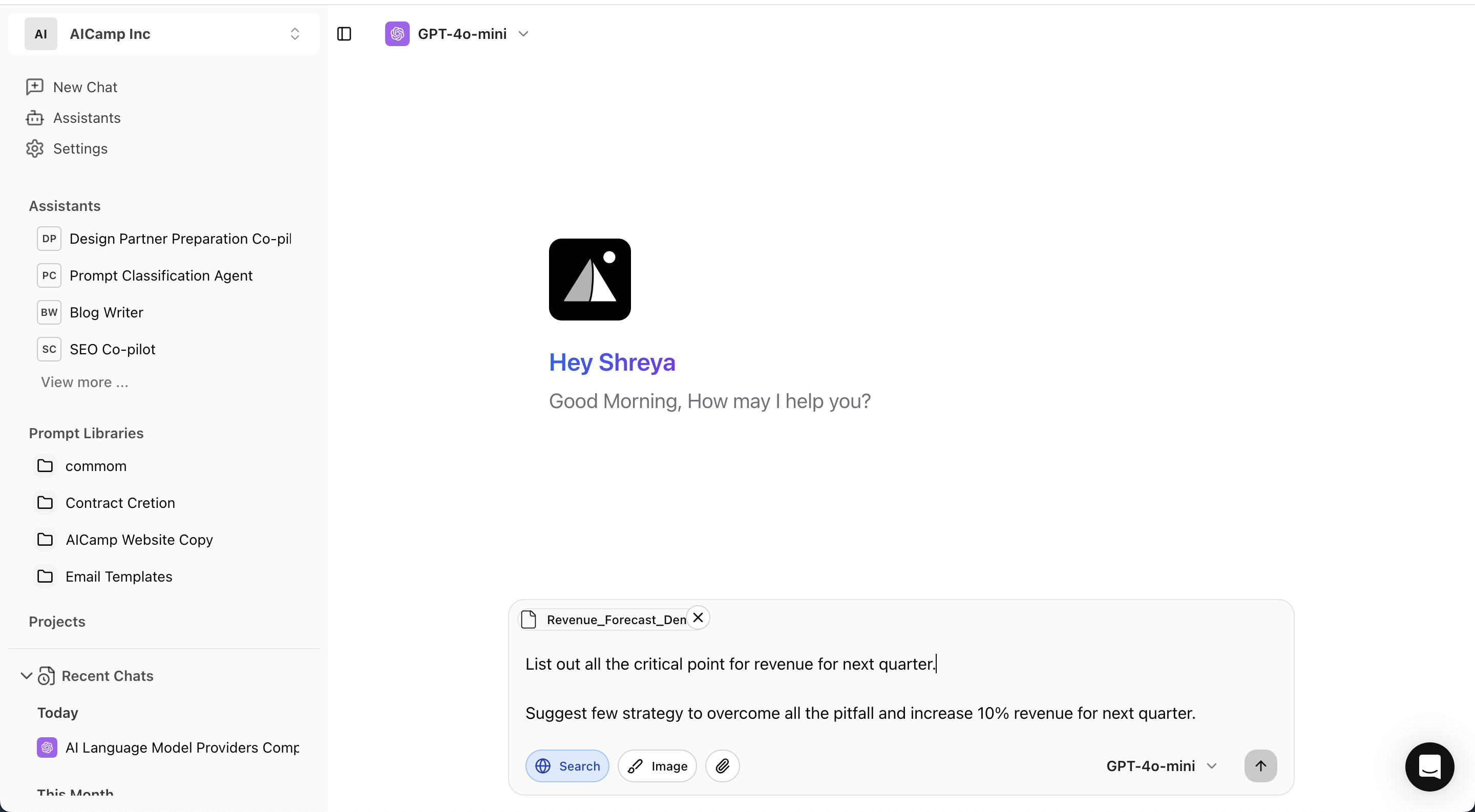This screenshot has height=812, width=1475.
Task: Click the Assistants robot icon
Action: (x=35, y=118)
